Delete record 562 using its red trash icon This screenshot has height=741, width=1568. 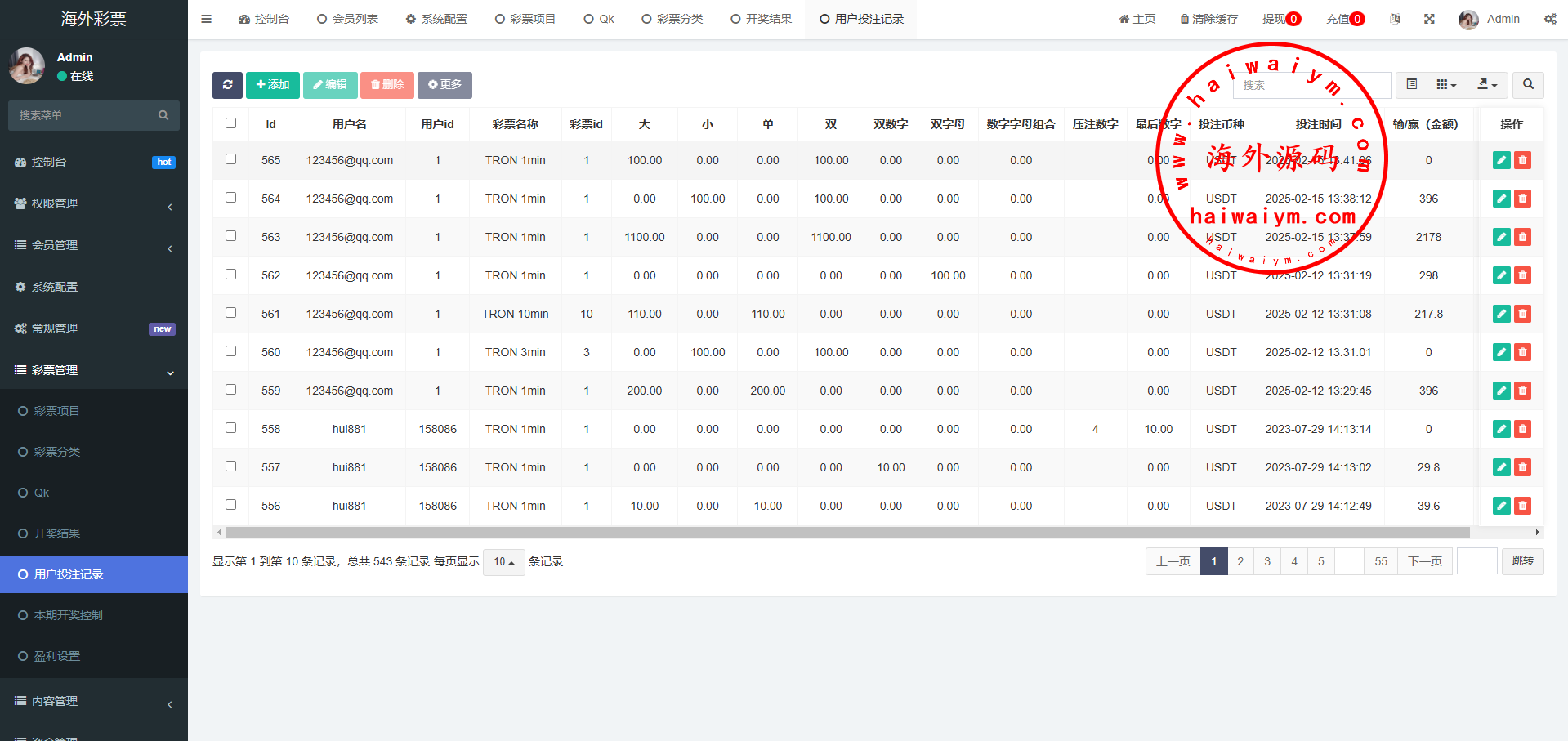tap(1522, 276)
